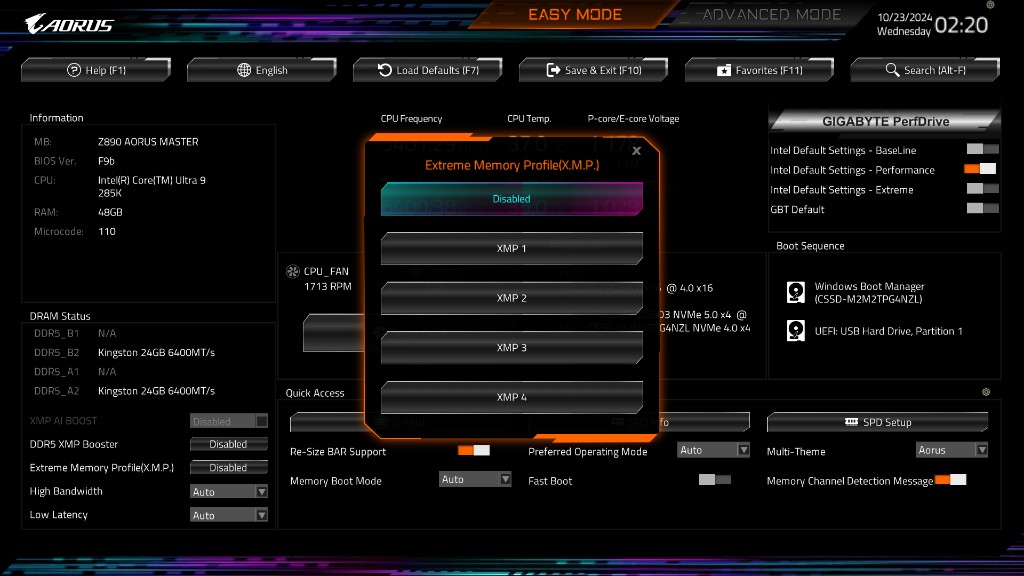1024x576 pixels.
Task: Click the 10/23/2024 date
Action: (x=904, y=18)
